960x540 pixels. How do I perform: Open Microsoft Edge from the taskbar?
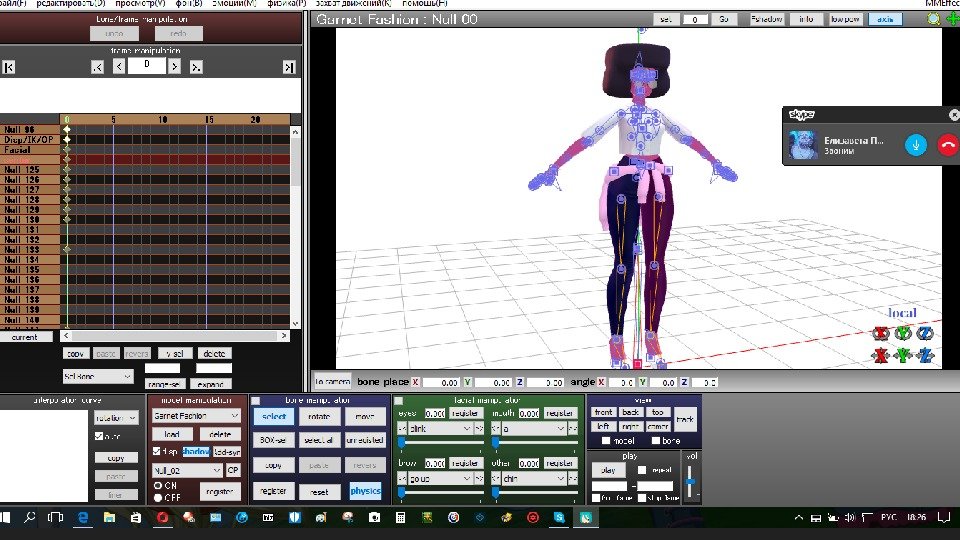tap(83, 517)
